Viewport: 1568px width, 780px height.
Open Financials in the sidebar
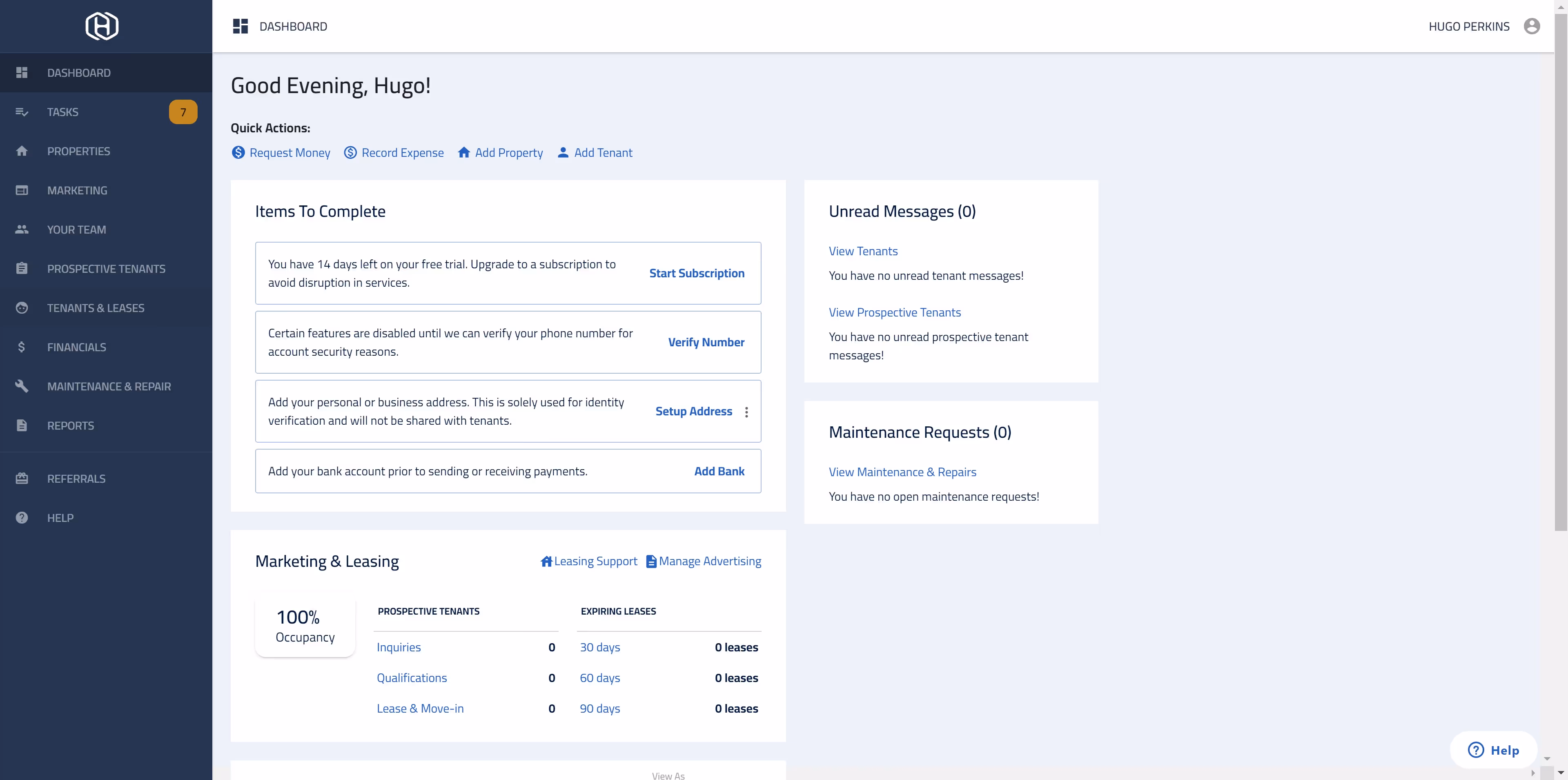tap(77, 347)
